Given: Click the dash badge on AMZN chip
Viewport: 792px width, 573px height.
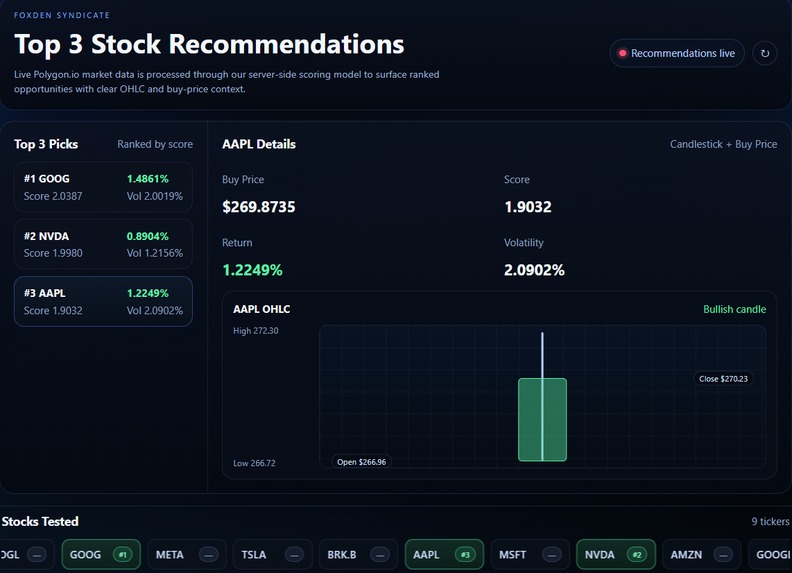Looking at the screenshot, I should click(723, 555).
